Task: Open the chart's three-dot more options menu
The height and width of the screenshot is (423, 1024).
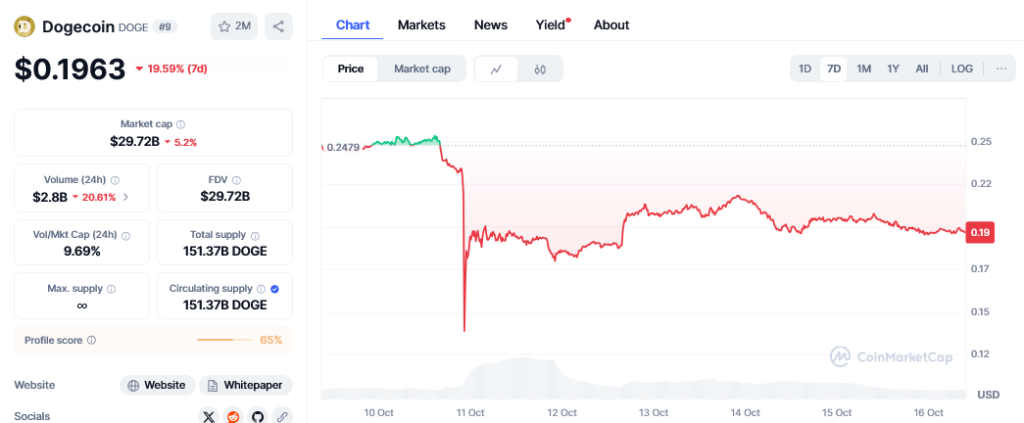Action: click(x=1000, y=69)
